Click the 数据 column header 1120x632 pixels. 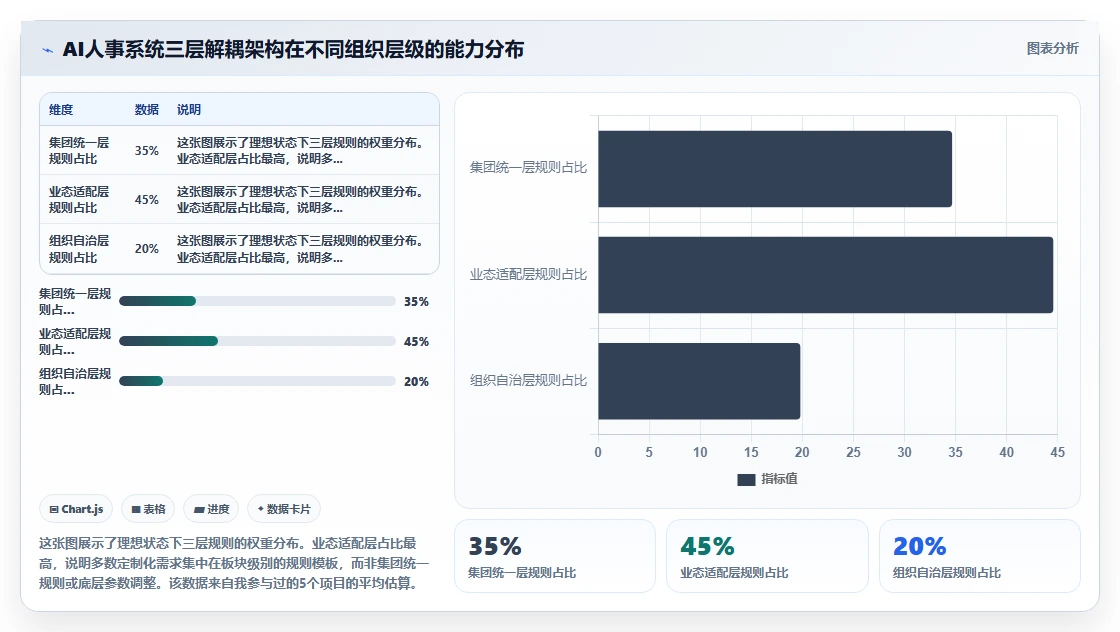tap(146, 110)
